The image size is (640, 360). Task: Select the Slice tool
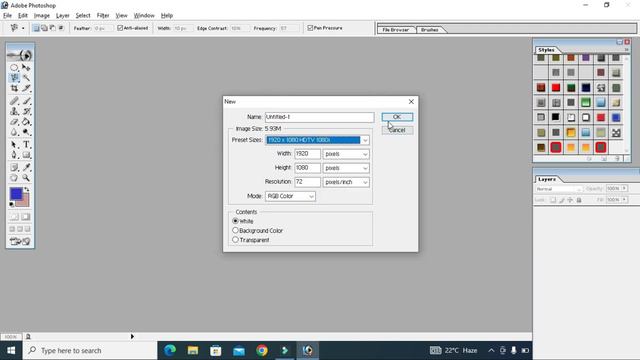pos(26,88)
